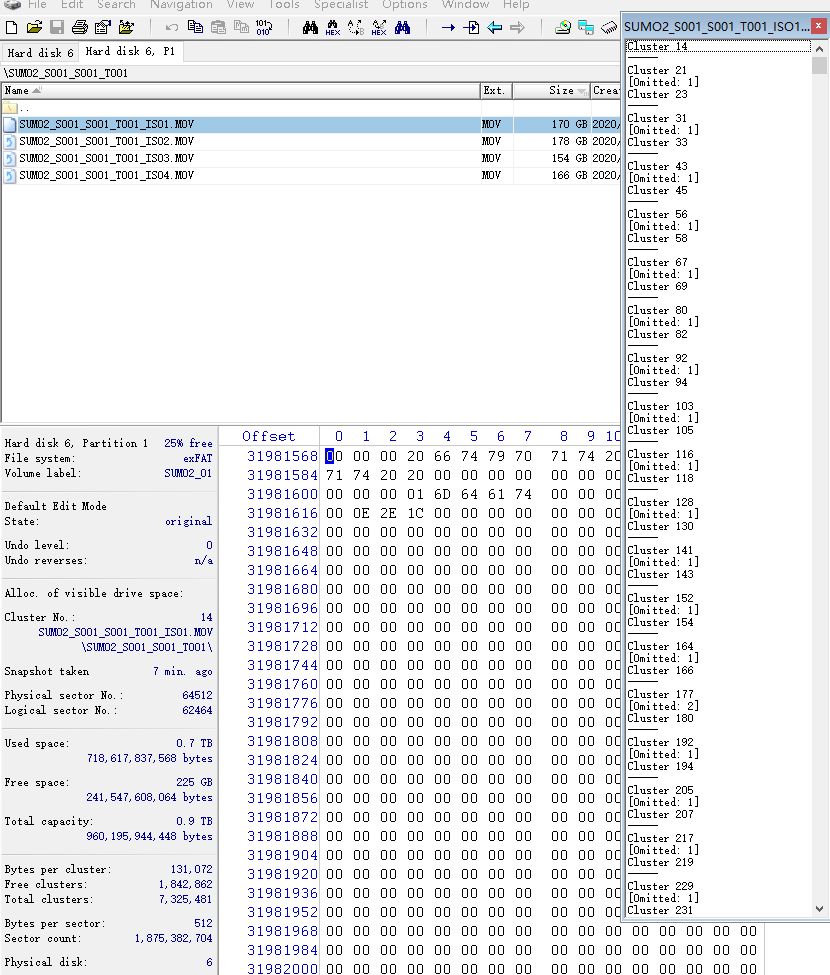Screen dimensions: 830x975
Task: Click the '960,195,944,448 bytes' total capacity value
Action: [x=149, y=836]
